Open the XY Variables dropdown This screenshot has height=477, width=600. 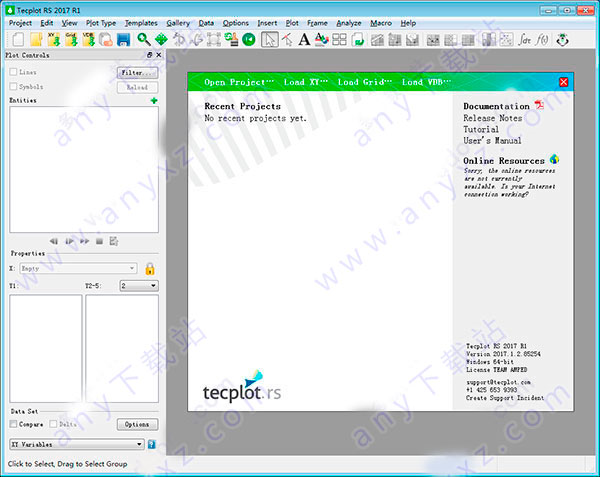tap(77, 444)
